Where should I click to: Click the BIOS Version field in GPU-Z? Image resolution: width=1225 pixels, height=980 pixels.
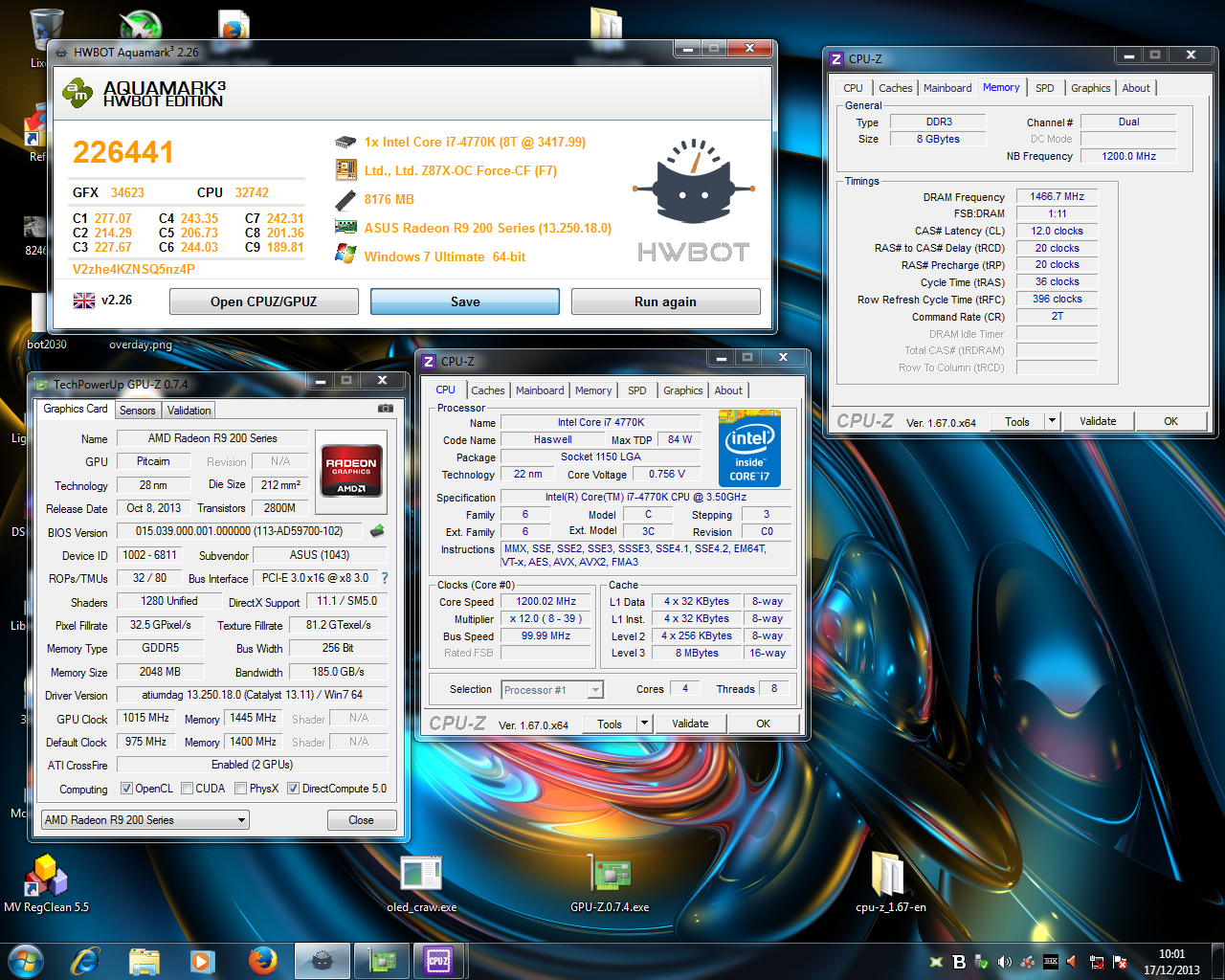point(241,531)
